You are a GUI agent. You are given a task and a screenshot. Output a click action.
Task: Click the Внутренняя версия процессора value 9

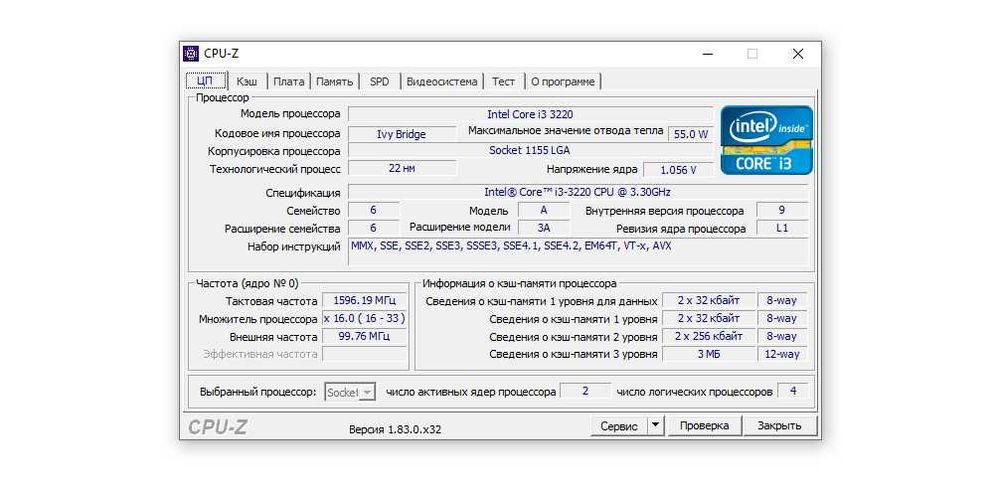[x=782, y=210]
